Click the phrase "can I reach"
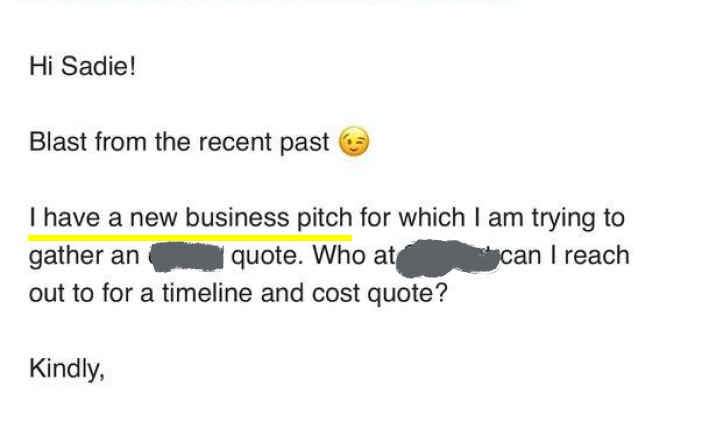The width and height of the screenshot is (702, 422). (565, 255)
